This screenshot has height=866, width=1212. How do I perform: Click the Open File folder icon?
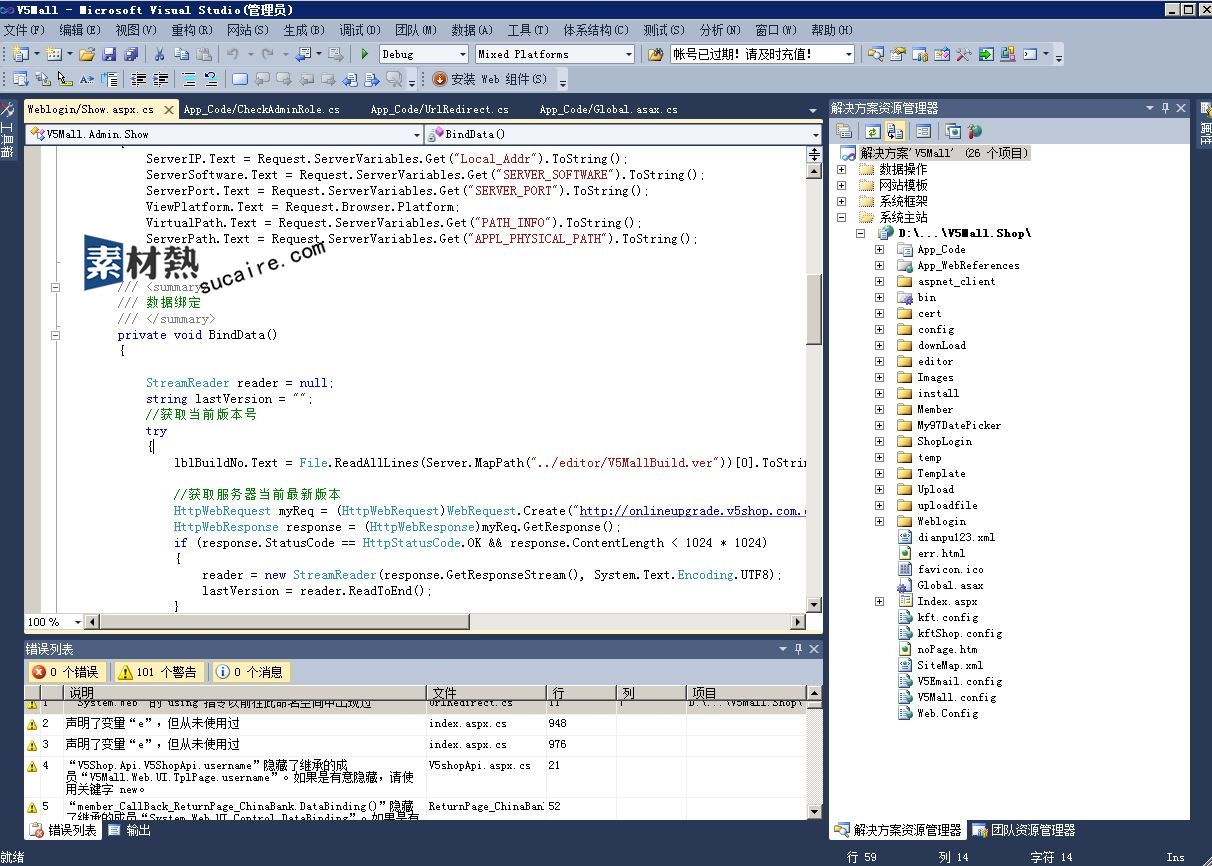(x=87, y=54)
